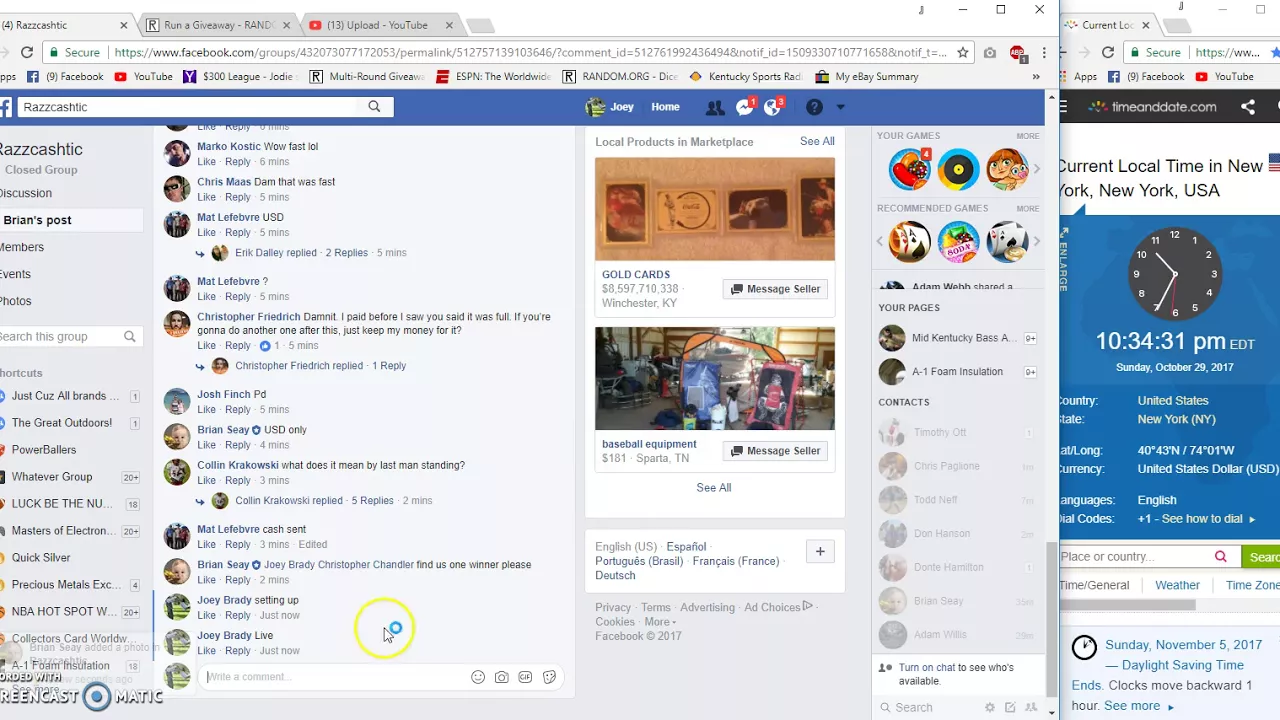Open the yellow disc game under Your Games
1280x720 pixels.
point(958,169)
